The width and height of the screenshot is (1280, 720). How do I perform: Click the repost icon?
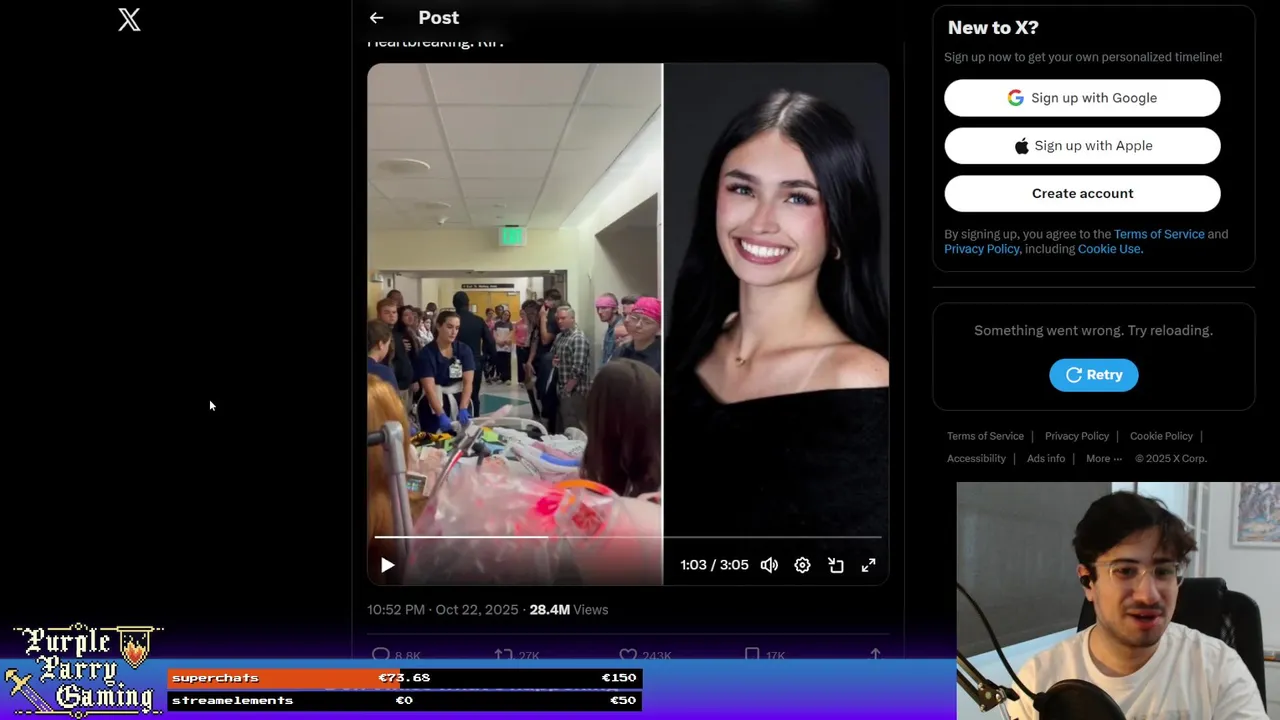tap(503, 655)
